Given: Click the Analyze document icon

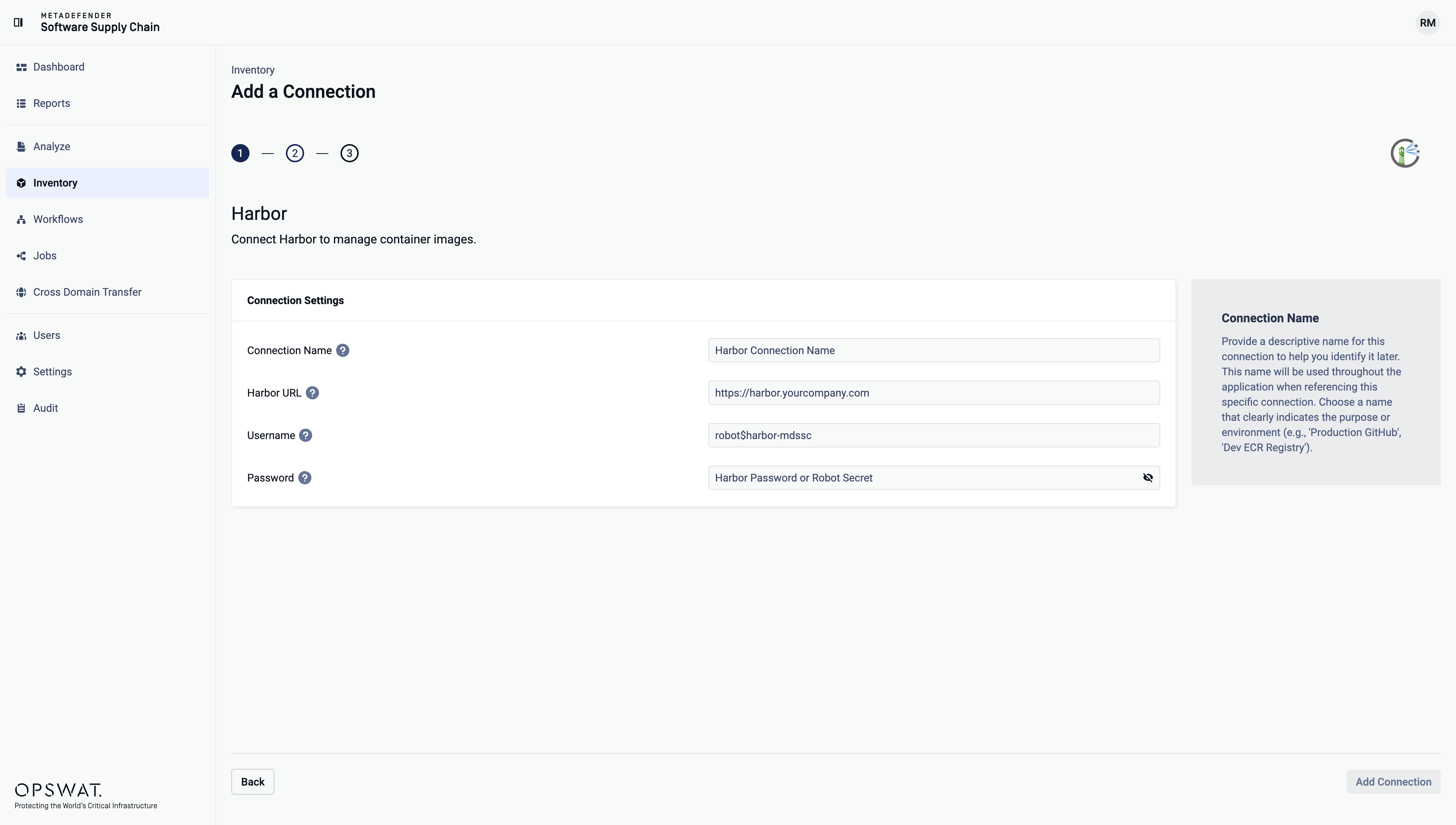Looking at the screenshot, I should pyautogui.click(x=21, y=146).
